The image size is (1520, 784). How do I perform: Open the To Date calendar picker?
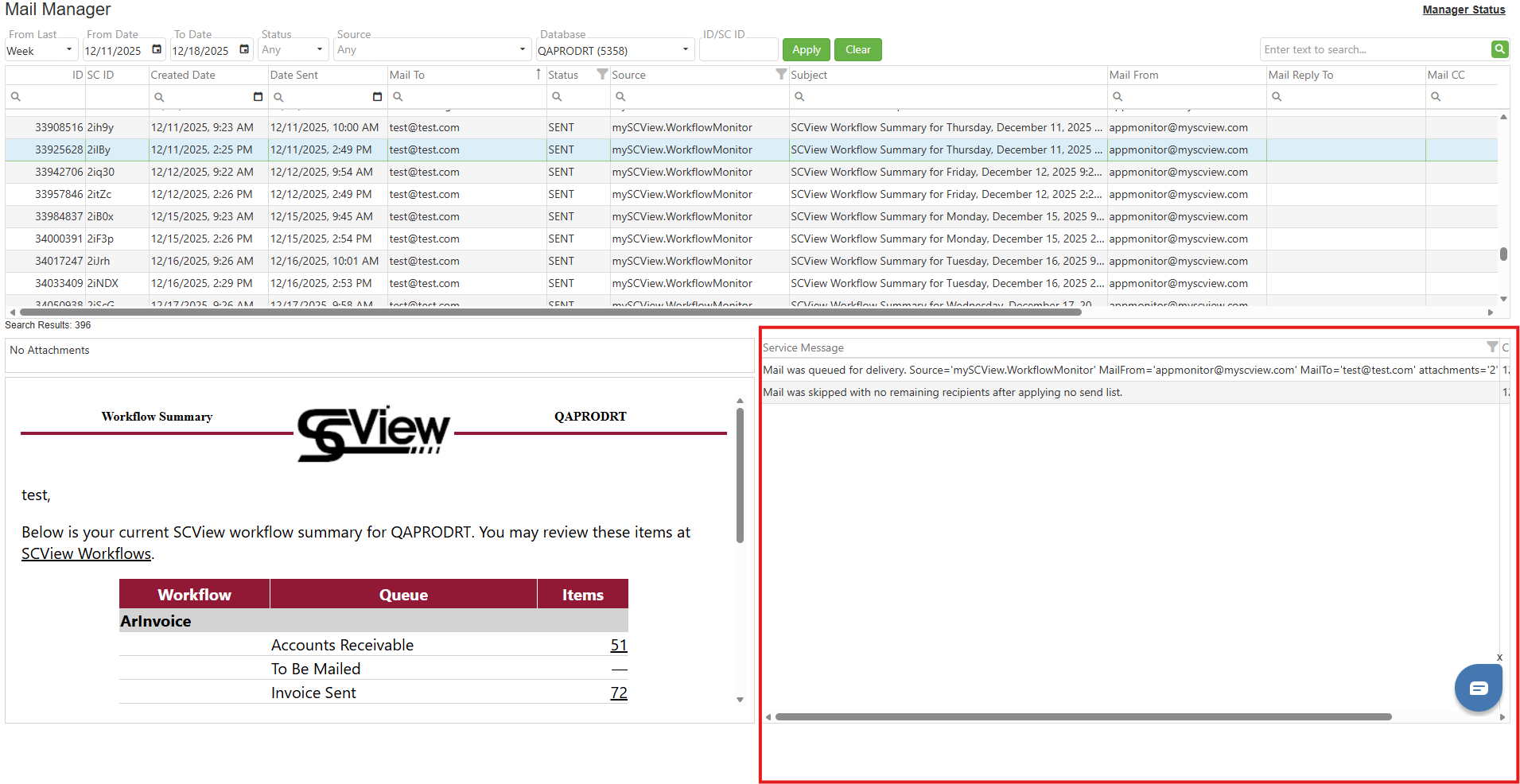click(244, 49)
